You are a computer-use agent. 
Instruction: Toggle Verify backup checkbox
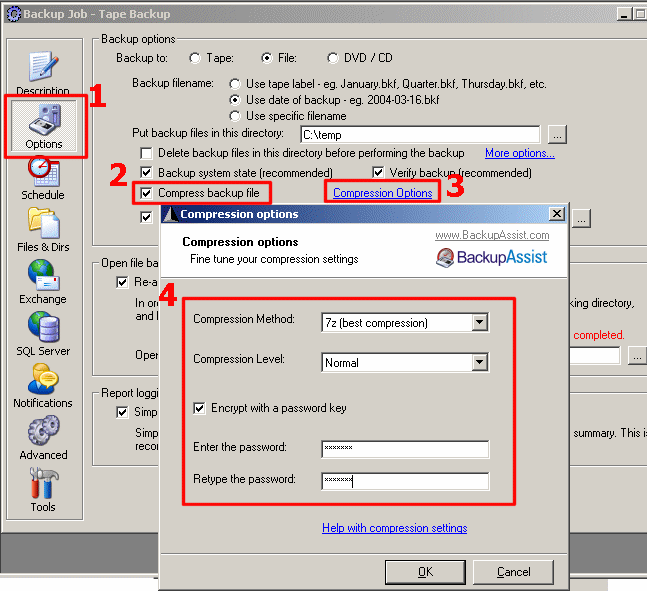pyautogui.click(x=378, y=173)
